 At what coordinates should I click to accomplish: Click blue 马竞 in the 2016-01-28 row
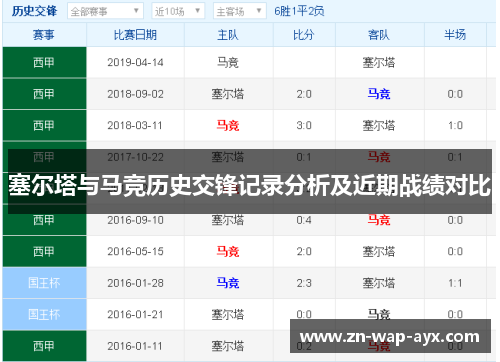click(x=228, y=283)
